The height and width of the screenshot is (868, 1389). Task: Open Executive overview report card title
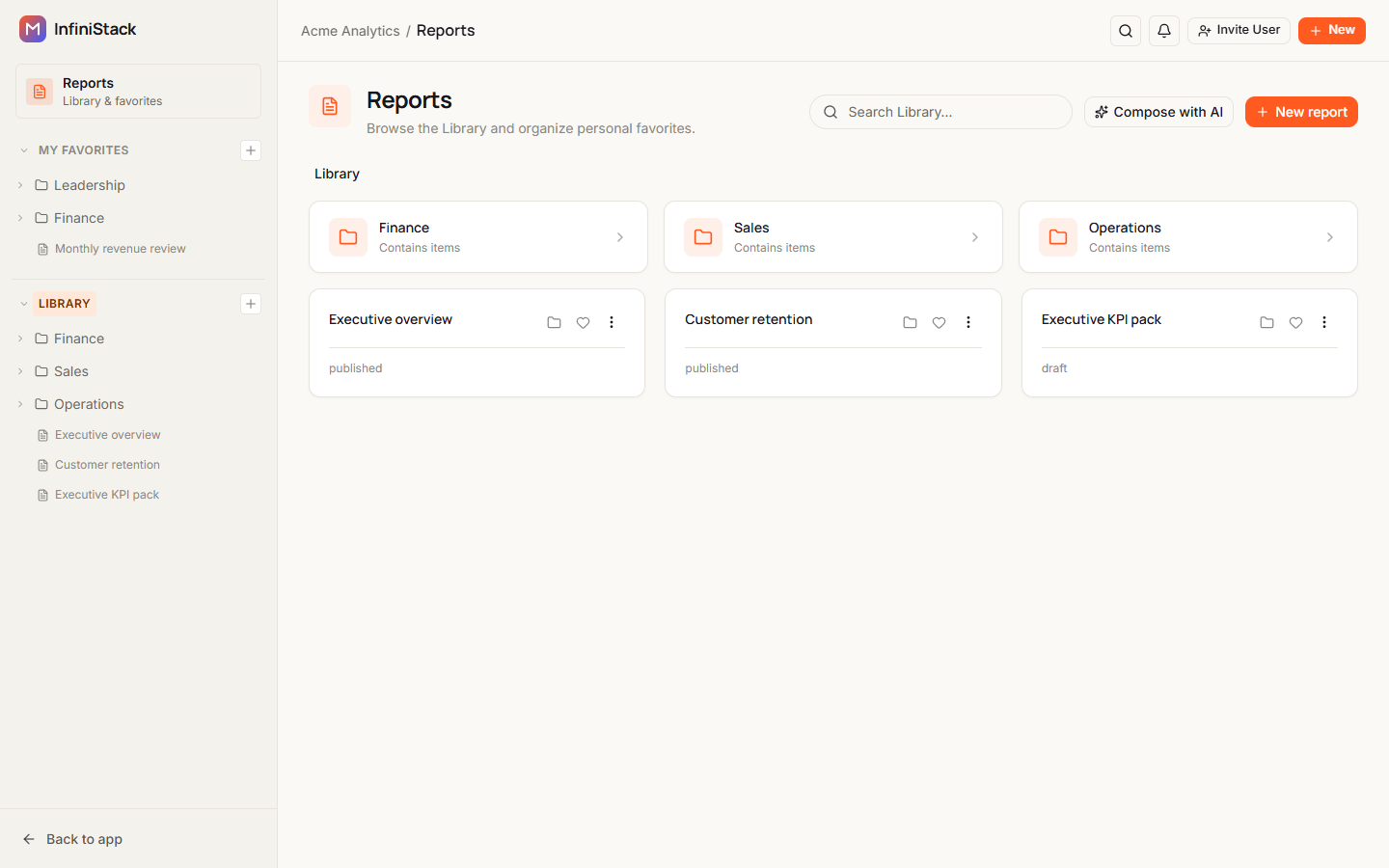click(391, 319)
